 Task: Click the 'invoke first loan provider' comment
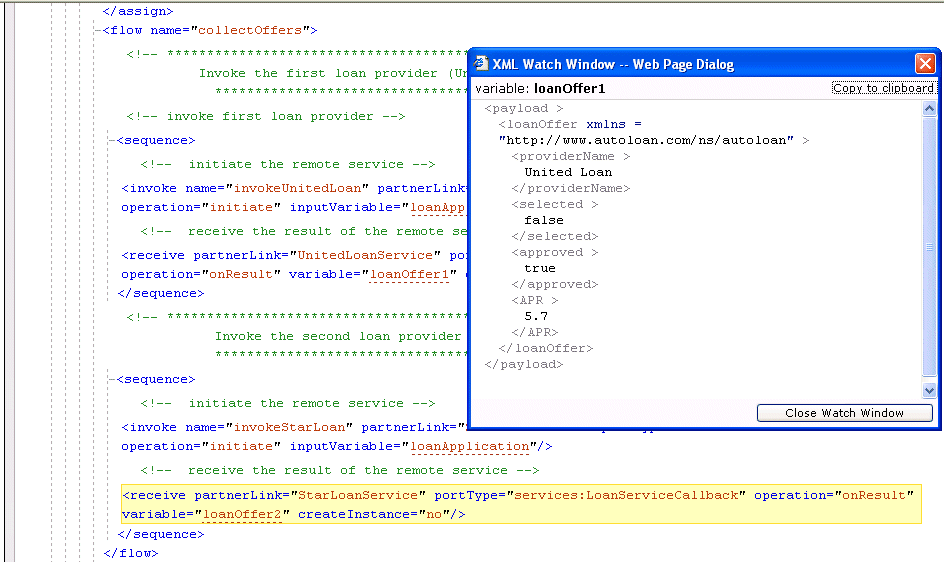[x=266, y=116]
